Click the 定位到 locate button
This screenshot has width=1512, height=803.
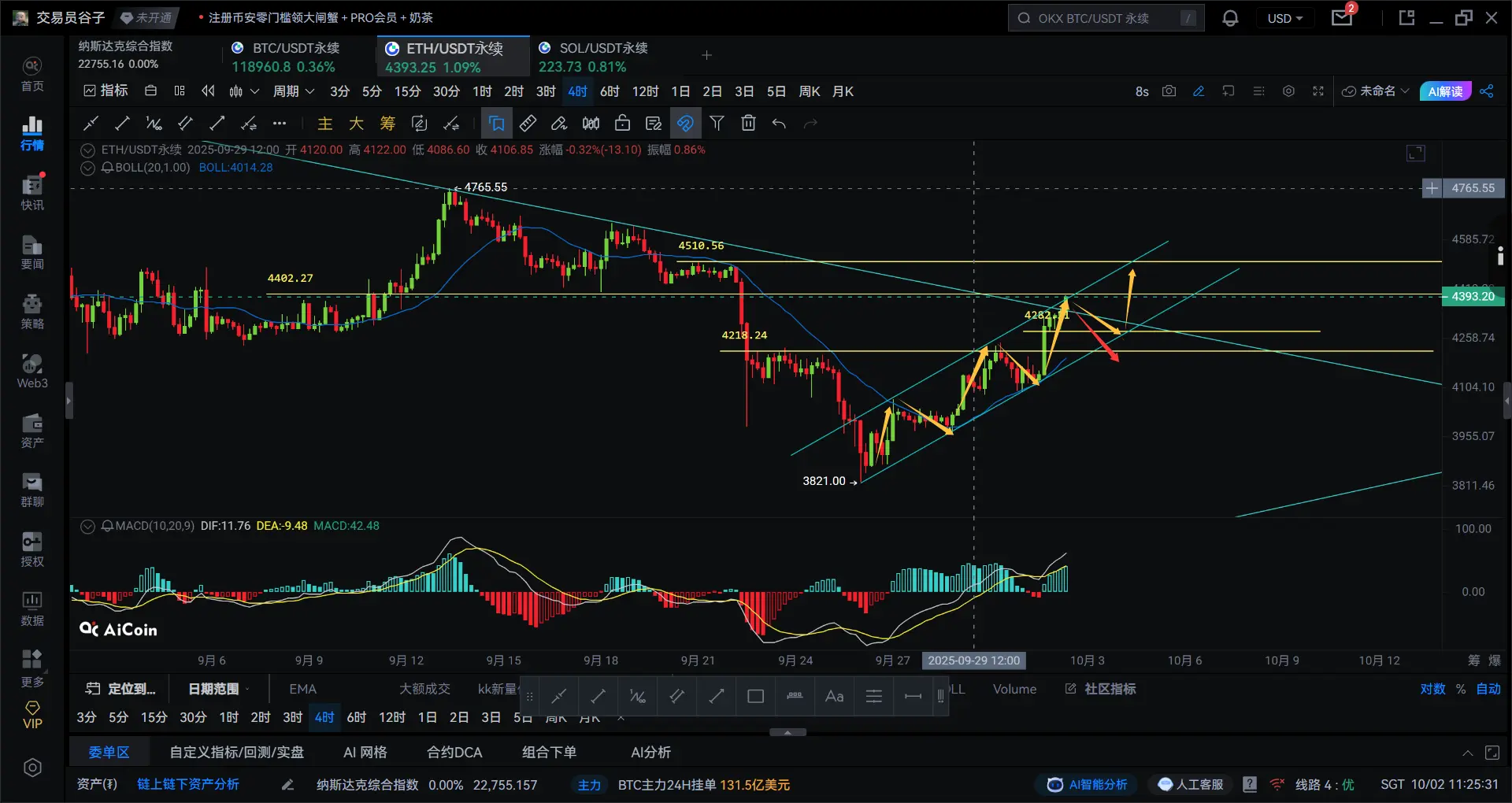pyautogui.click(x=120, y=689)
